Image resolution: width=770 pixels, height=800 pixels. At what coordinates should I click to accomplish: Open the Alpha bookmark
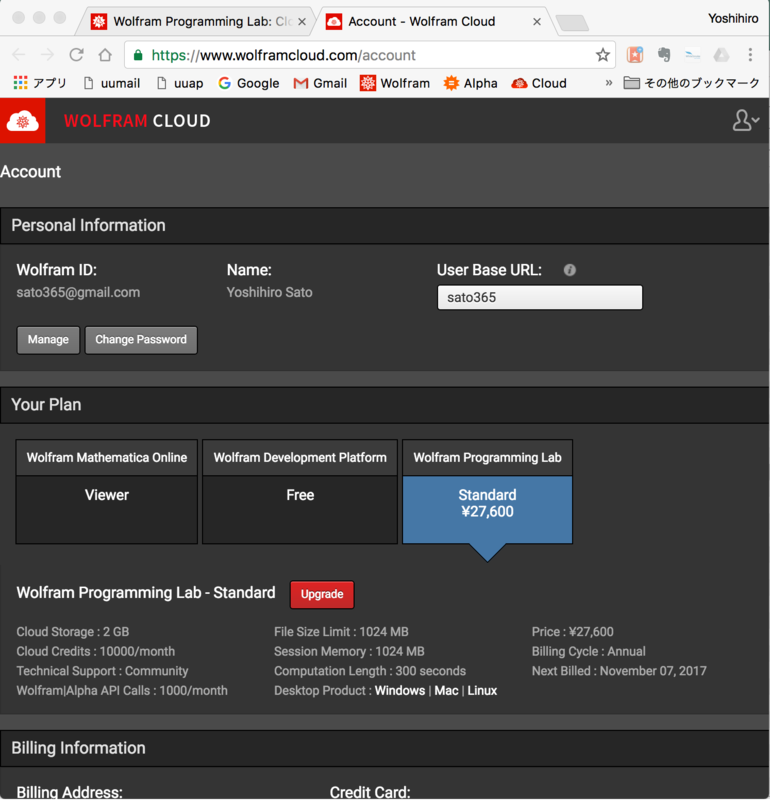pyautogui.click(x=470, y=83)
